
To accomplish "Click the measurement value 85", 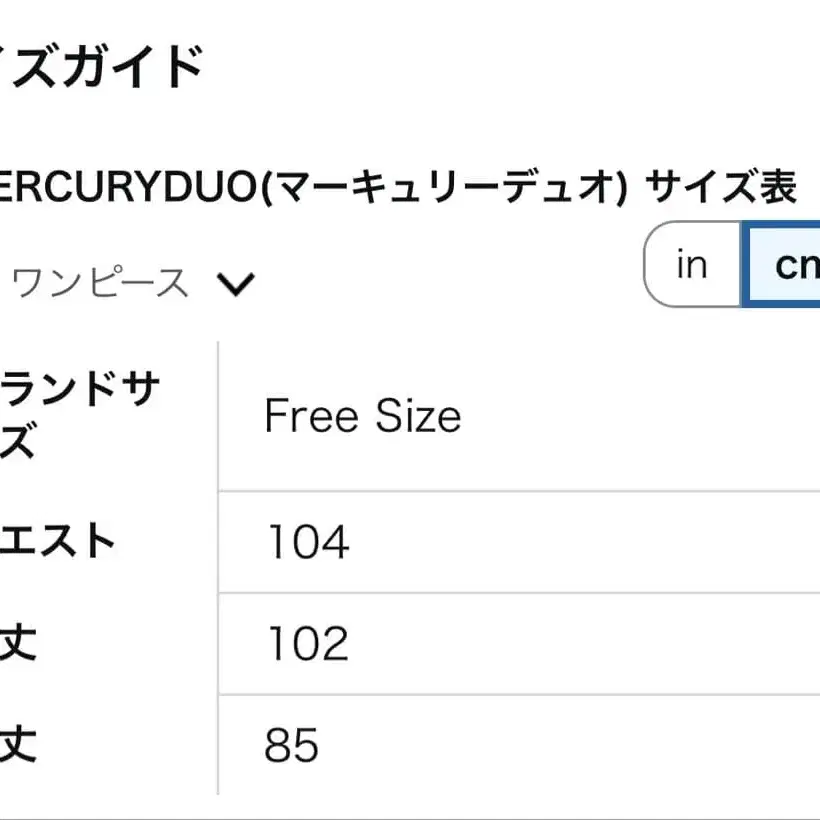I will (292, 746).
